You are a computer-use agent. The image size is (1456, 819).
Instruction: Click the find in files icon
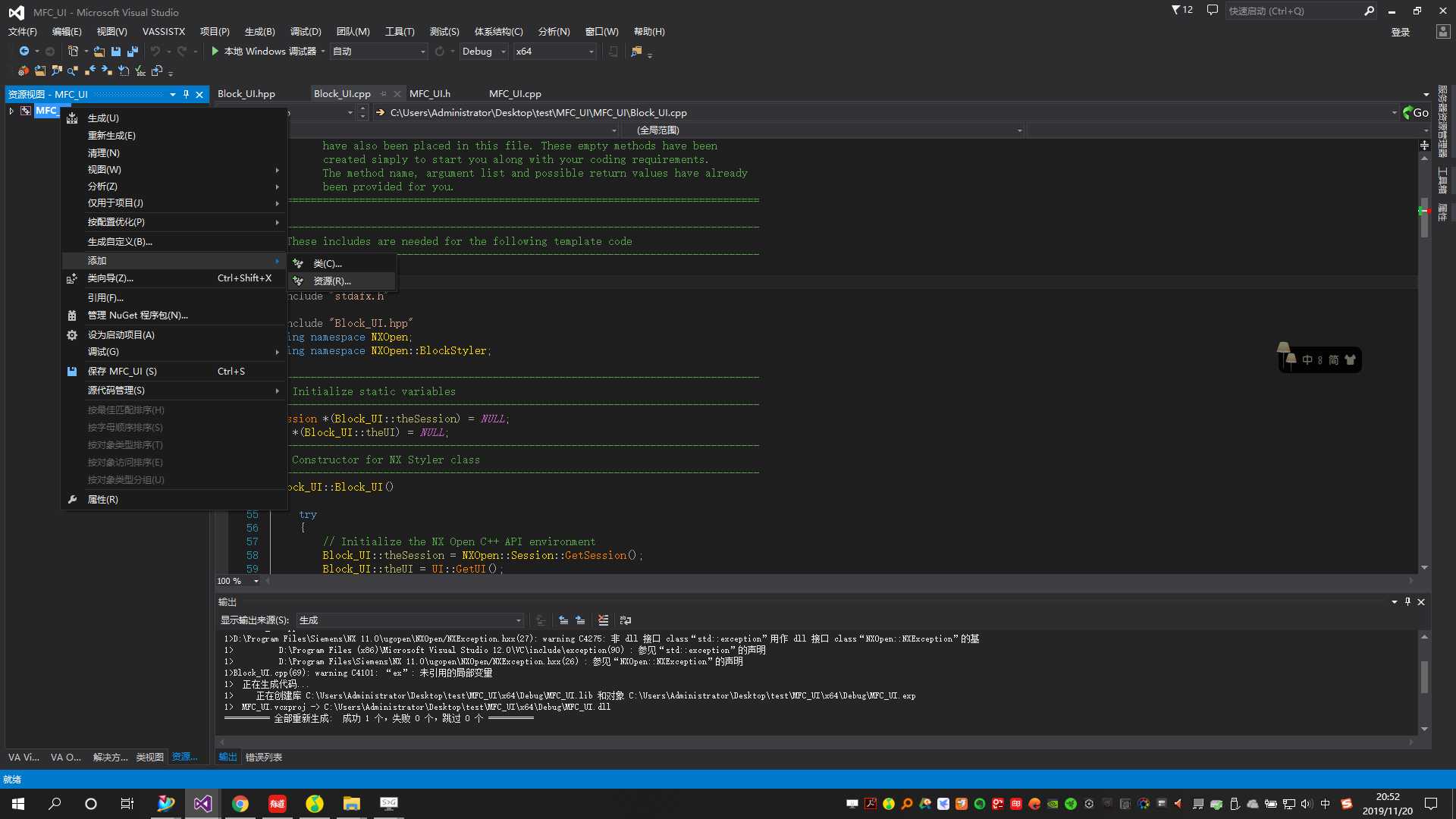tap(636, 51)
